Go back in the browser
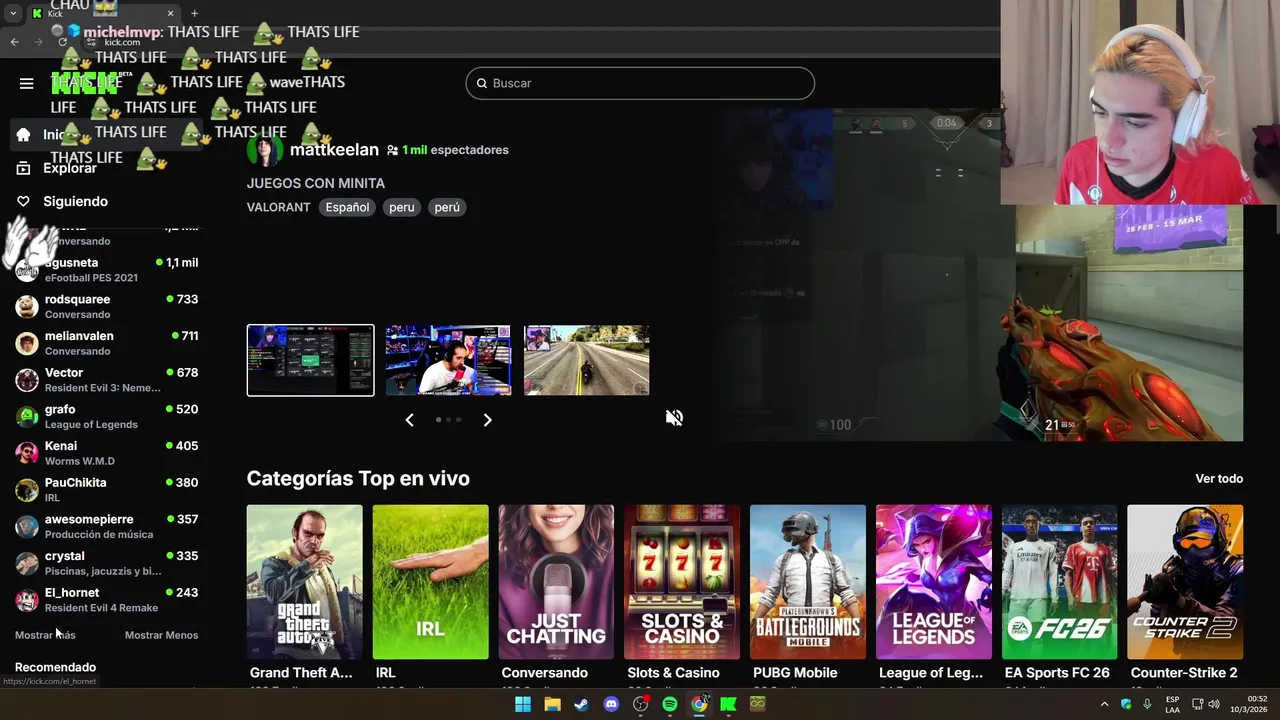This screenshot has width=1280, height=720. (x=15, y=42)
